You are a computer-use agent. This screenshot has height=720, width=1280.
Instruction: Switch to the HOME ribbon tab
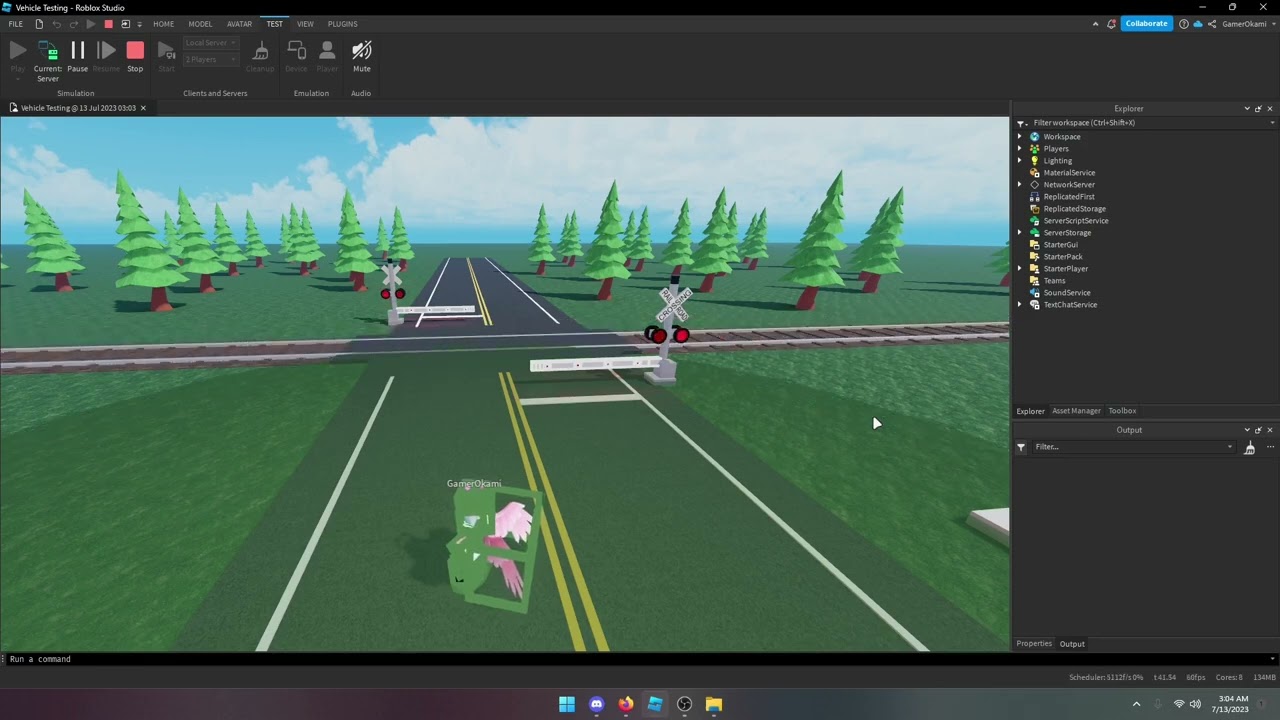click(x=164, y=24)
